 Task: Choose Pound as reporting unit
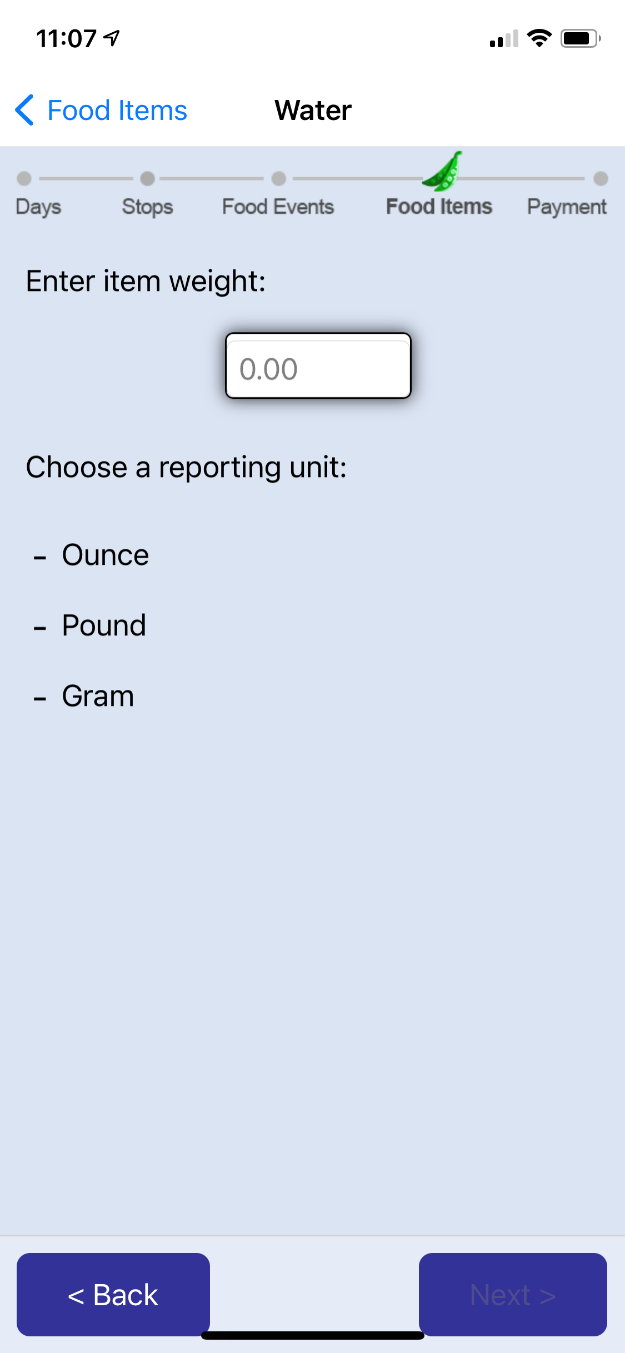pyautogui.click(x=104, y=625)
